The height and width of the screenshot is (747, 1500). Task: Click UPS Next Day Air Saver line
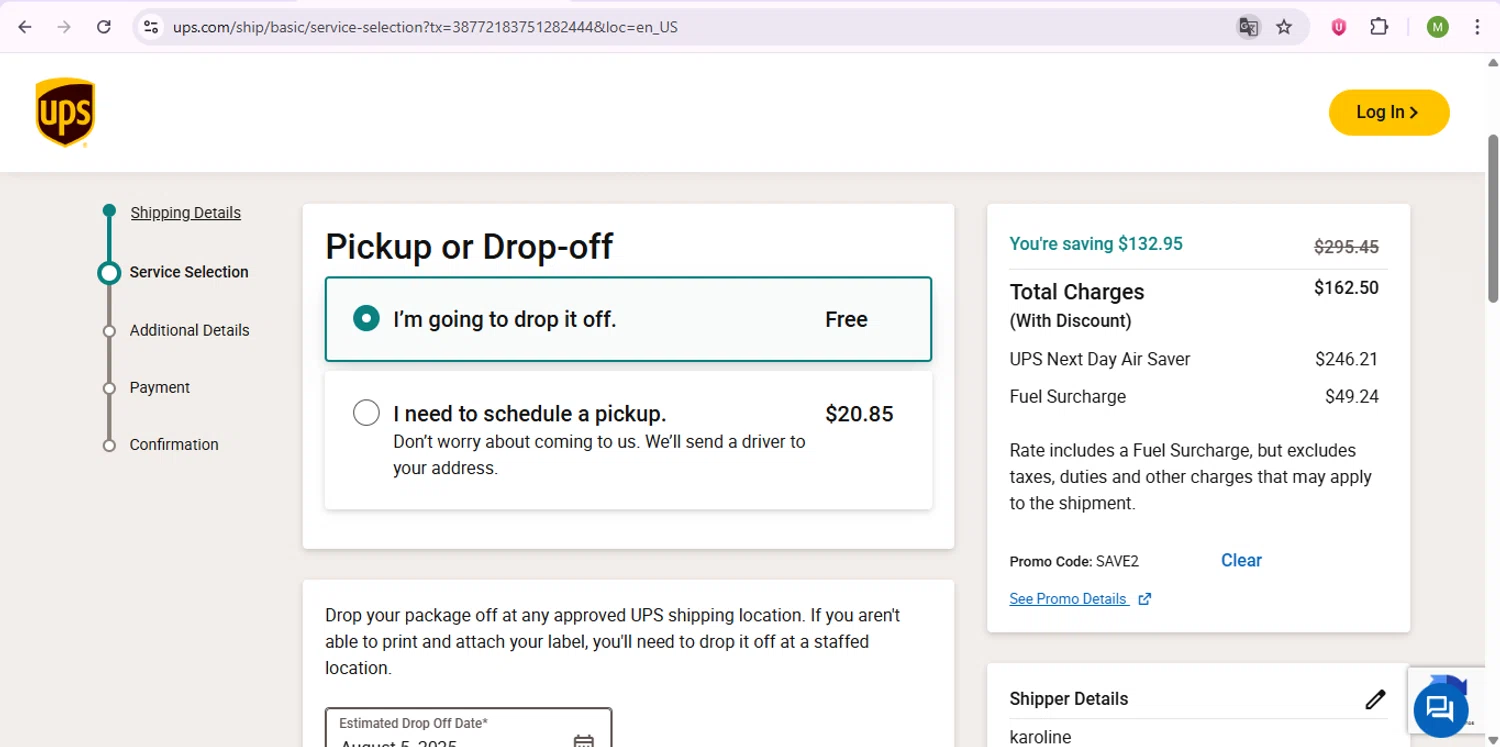pos(1100,359)
